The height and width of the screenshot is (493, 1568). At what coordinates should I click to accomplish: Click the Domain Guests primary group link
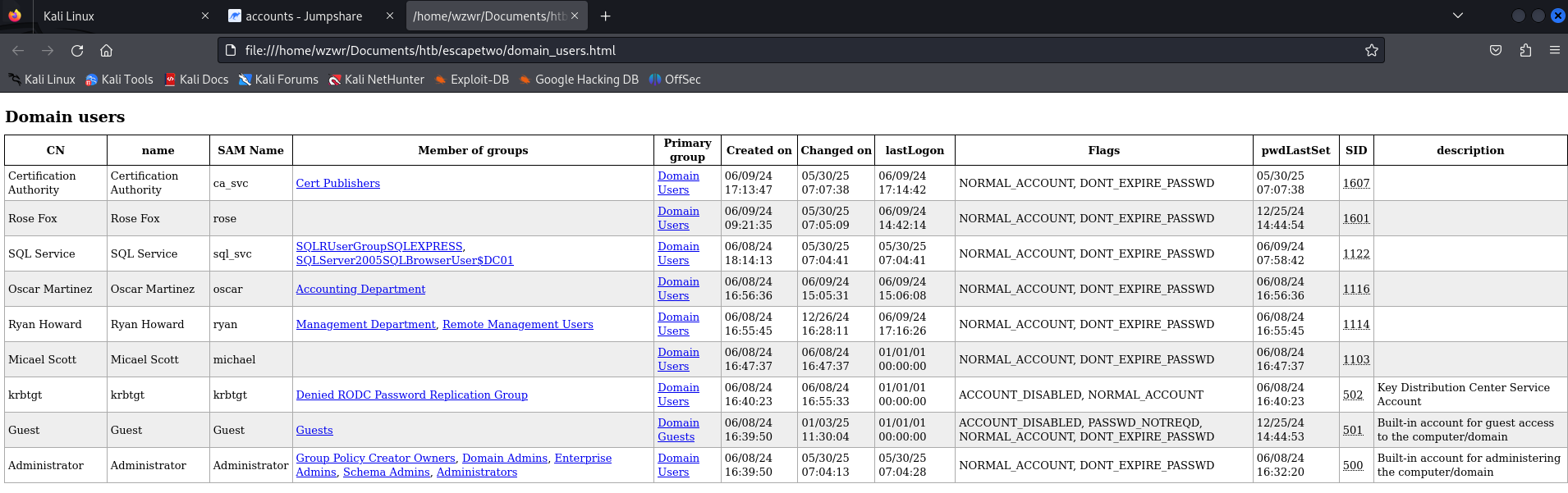click(677, 430)
